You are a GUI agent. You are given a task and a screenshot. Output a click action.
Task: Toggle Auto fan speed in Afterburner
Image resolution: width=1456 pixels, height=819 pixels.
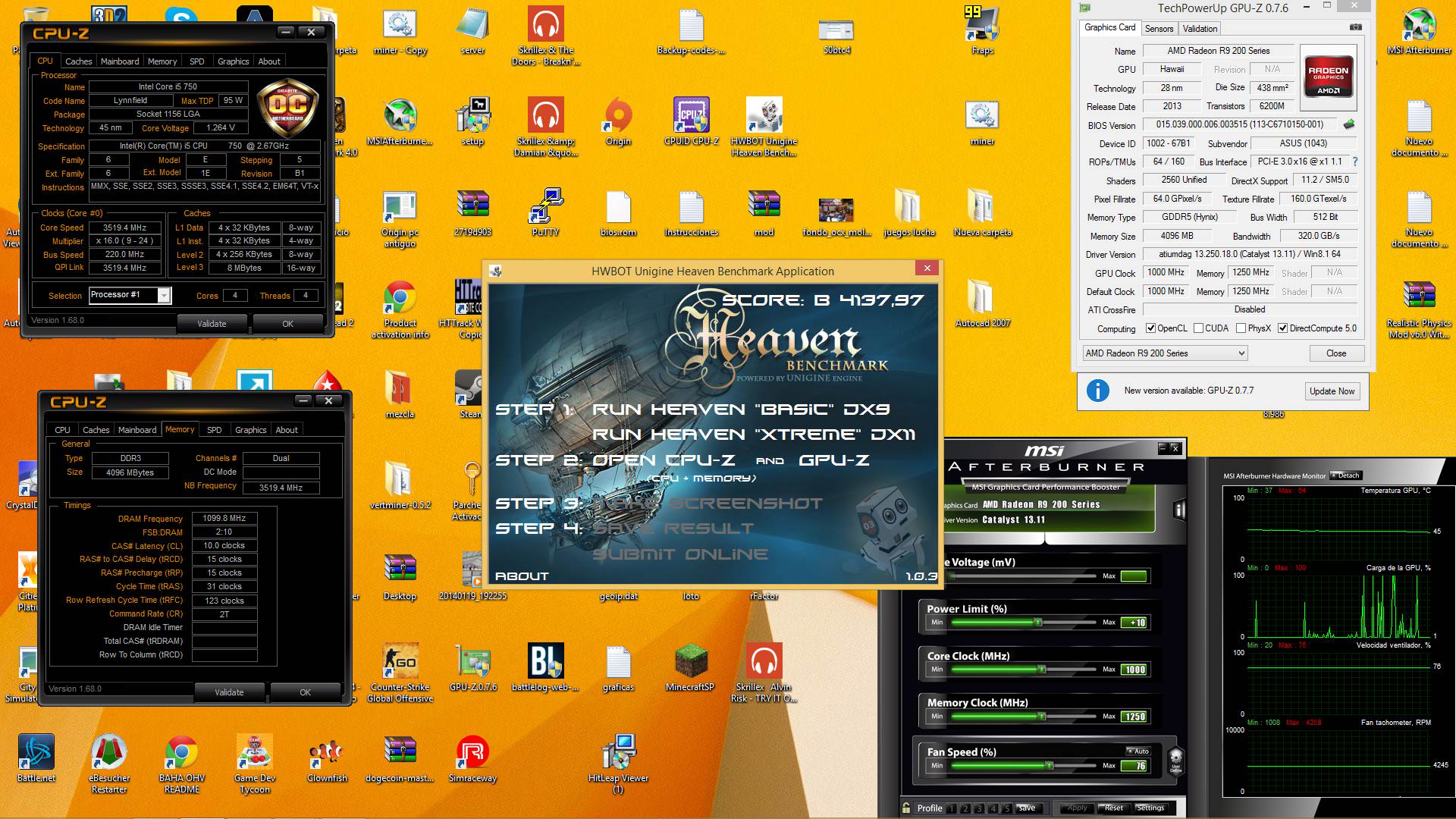(x=1137, y=752)
